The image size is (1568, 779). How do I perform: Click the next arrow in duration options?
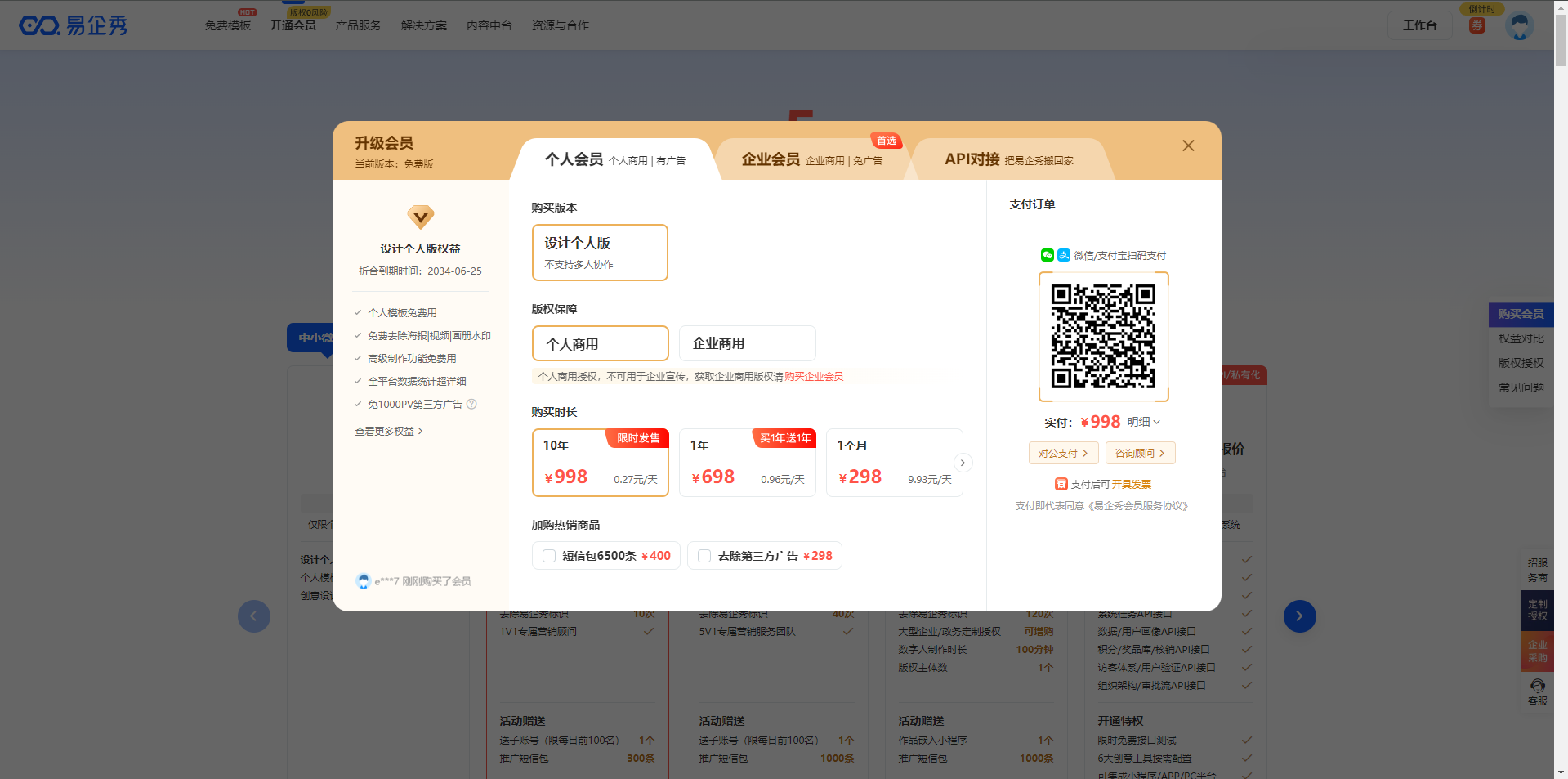coord(963,463)
